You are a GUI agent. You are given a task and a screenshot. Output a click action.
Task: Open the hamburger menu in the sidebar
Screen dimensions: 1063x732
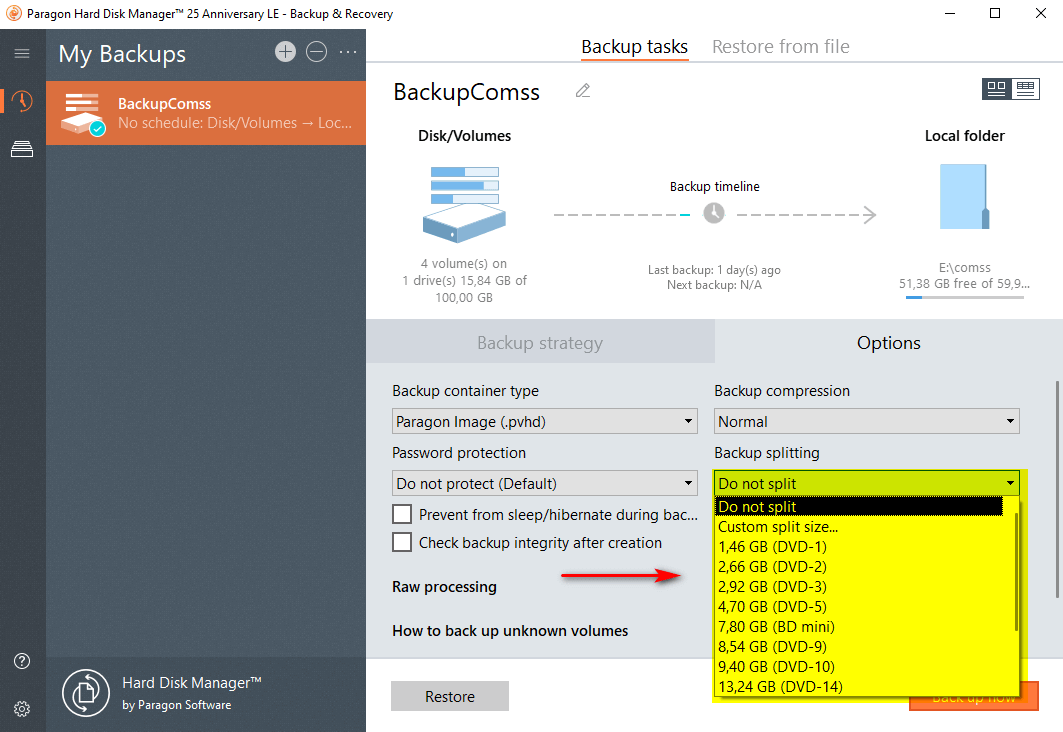pos(22,54)
